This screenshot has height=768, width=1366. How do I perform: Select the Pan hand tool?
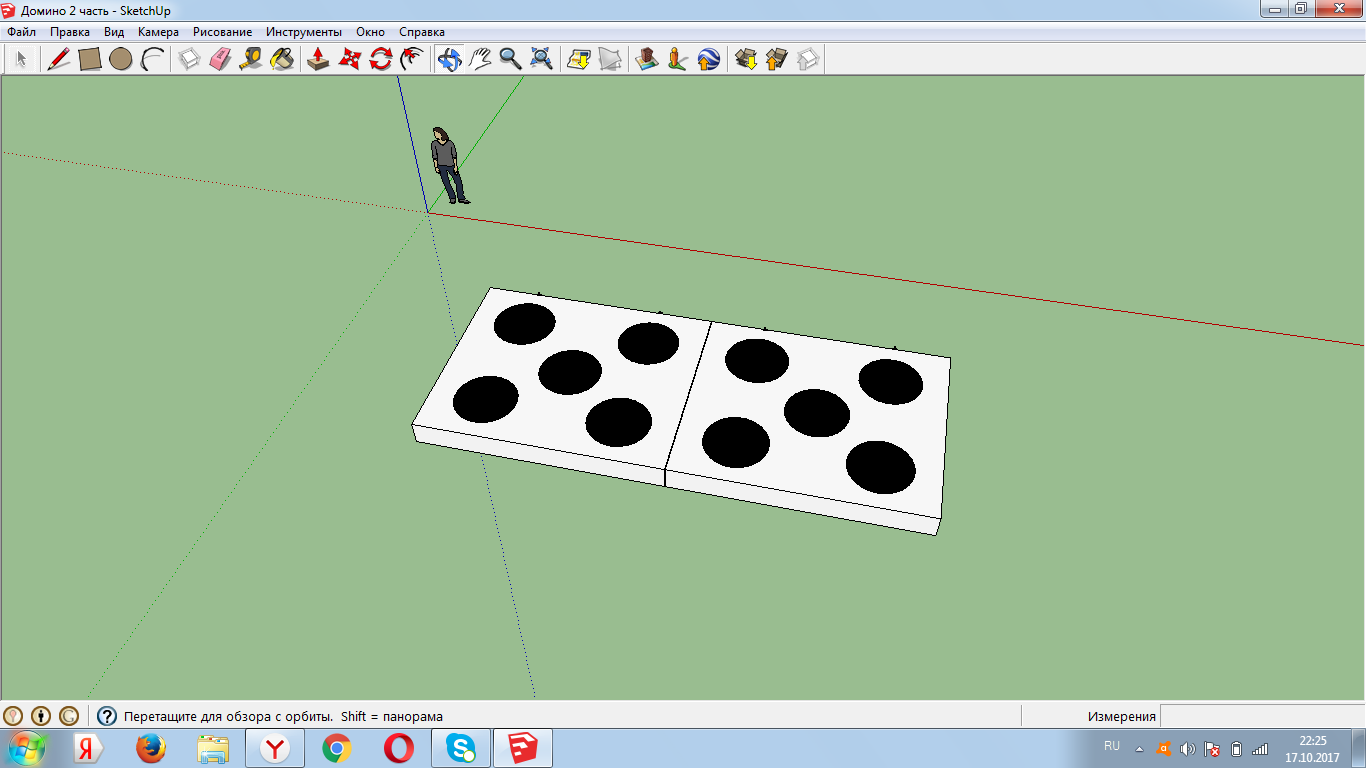(480, 60)
